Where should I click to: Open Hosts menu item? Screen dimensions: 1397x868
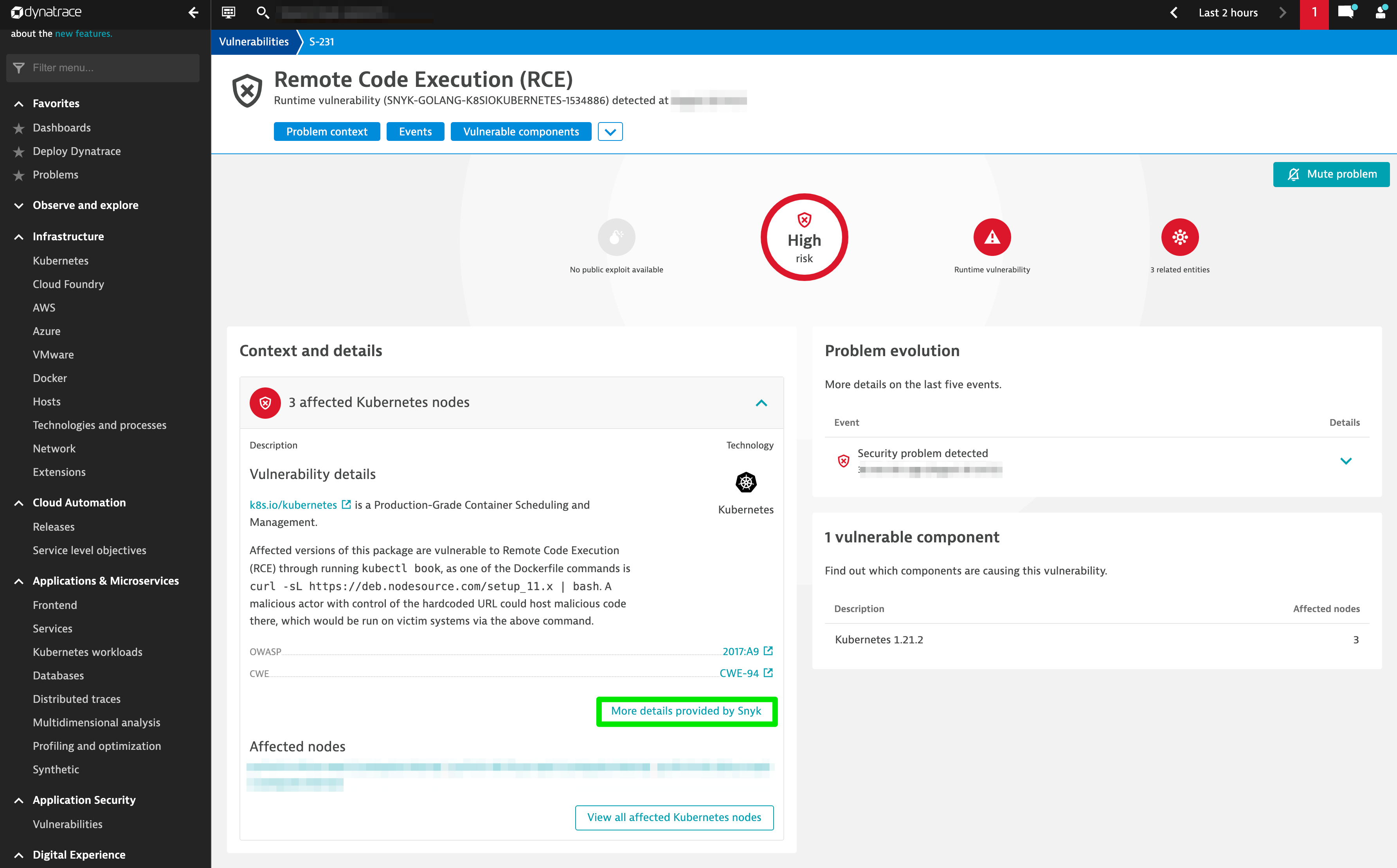[47, 402]
